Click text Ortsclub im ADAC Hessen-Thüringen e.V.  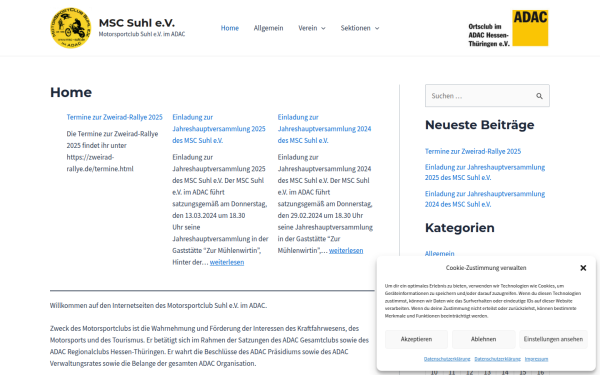(489, 35)
